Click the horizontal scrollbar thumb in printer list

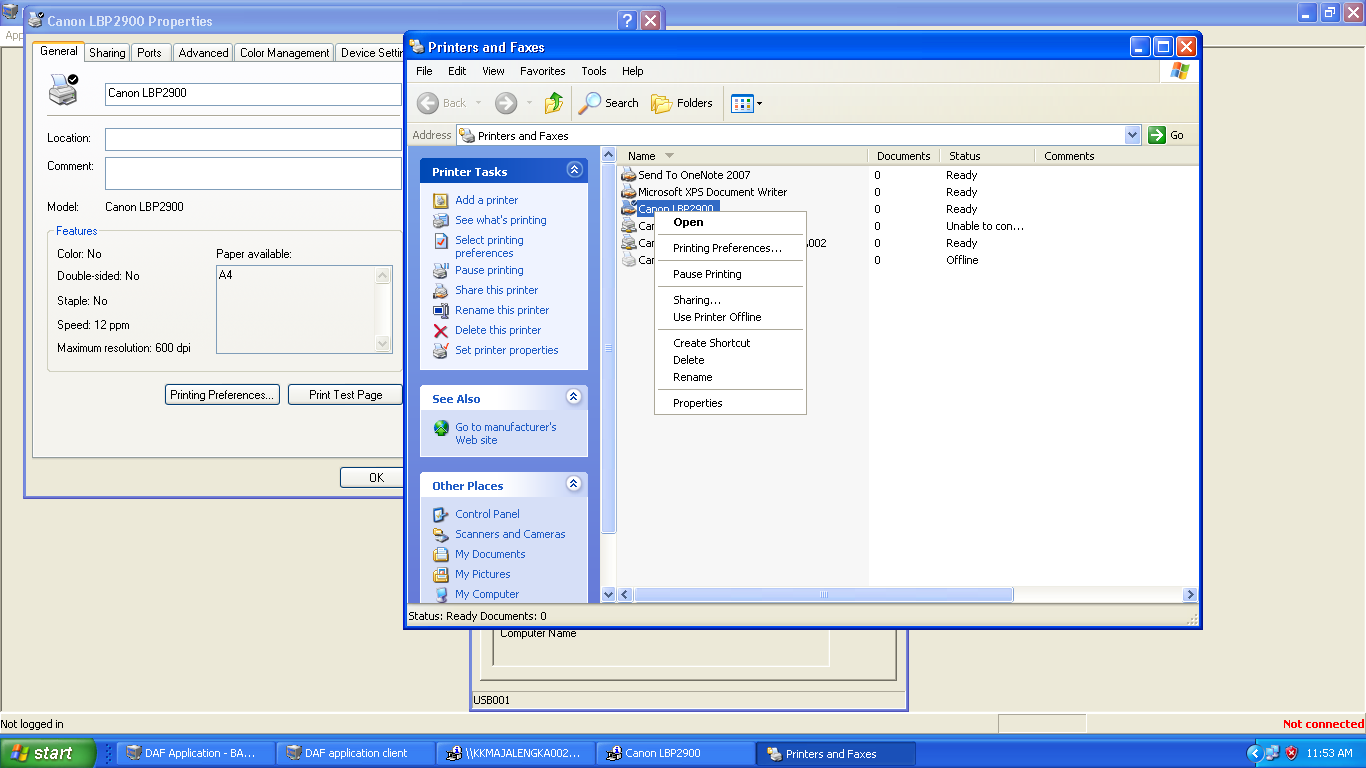823,594
